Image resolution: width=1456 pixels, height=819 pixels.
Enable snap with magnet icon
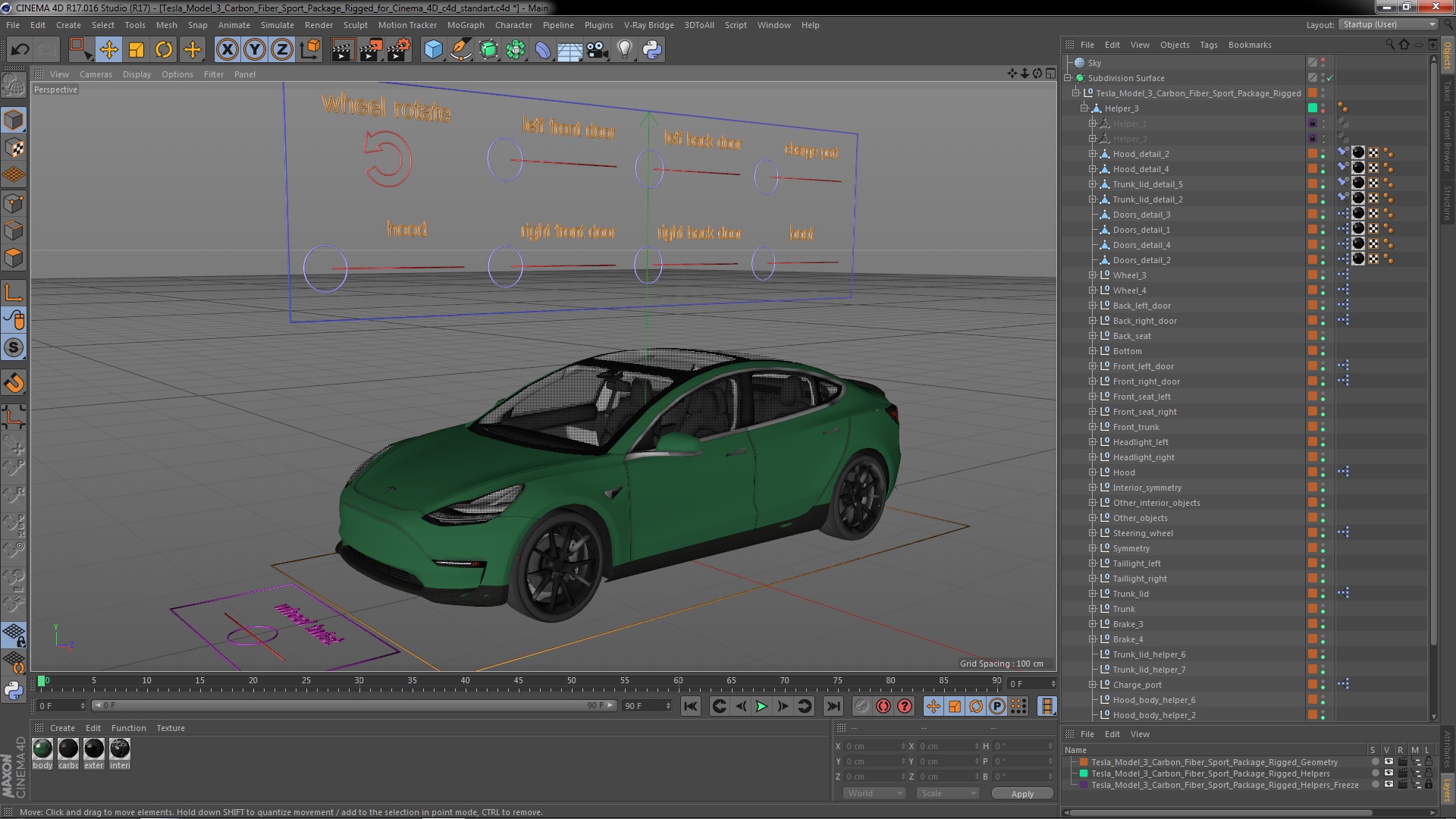[x=14, y=383]
